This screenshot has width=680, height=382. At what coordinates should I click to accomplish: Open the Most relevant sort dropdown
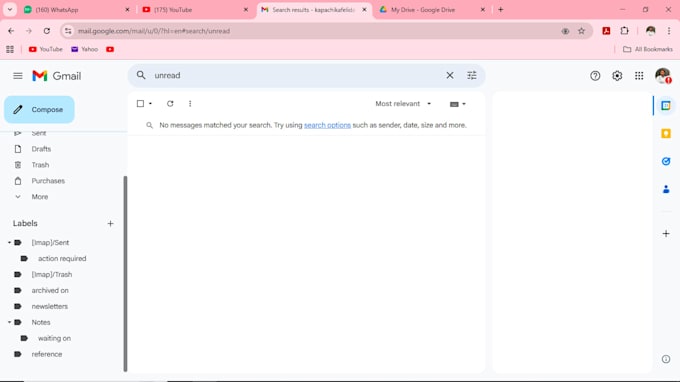click(x=403, y=104)
